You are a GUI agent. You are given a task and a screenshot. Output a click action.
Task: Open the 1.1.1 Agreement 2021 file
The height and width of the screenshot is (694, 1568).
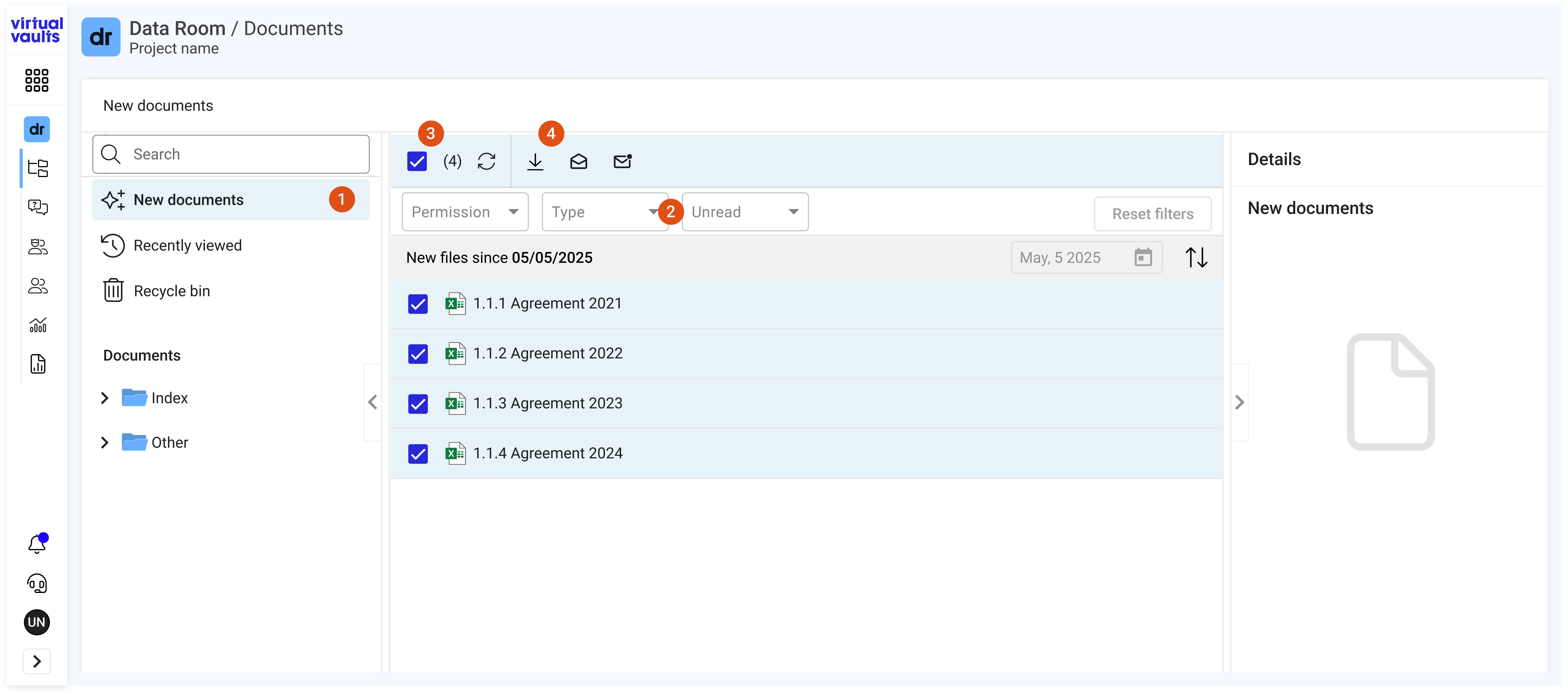[x=547, y=303]
